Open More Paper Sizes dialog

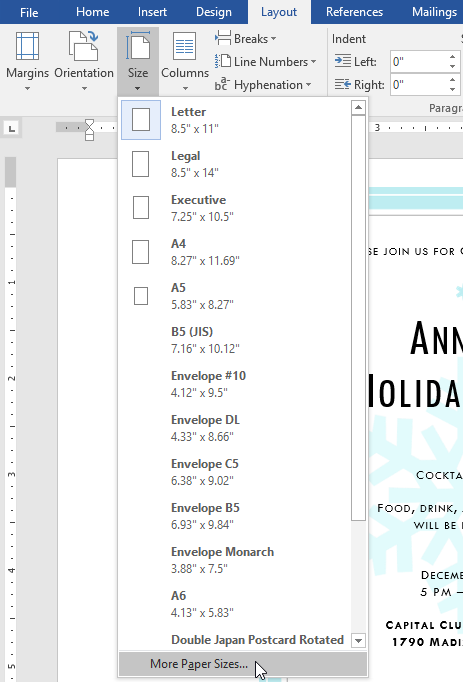pos(243,664)
